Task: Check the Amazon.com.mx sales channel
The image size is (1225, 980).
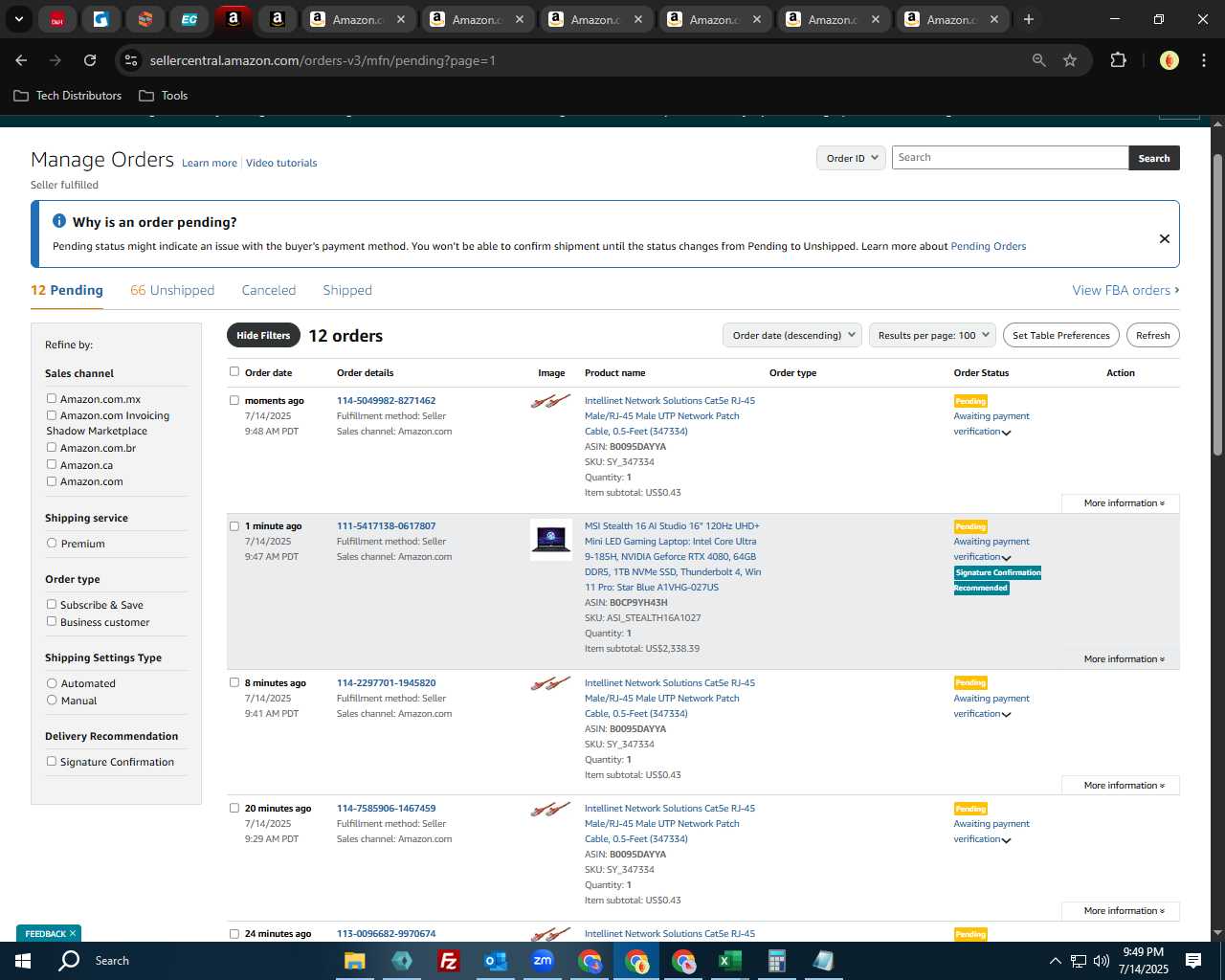Action: tap(52, 398)
